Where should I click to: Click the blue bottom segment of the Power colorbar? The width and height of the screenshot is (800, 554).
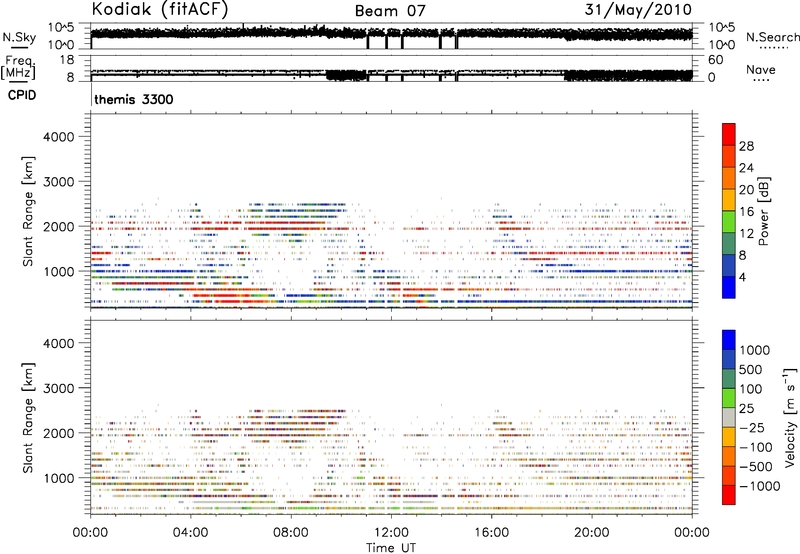pyautogui.click(x=729, y=287)
